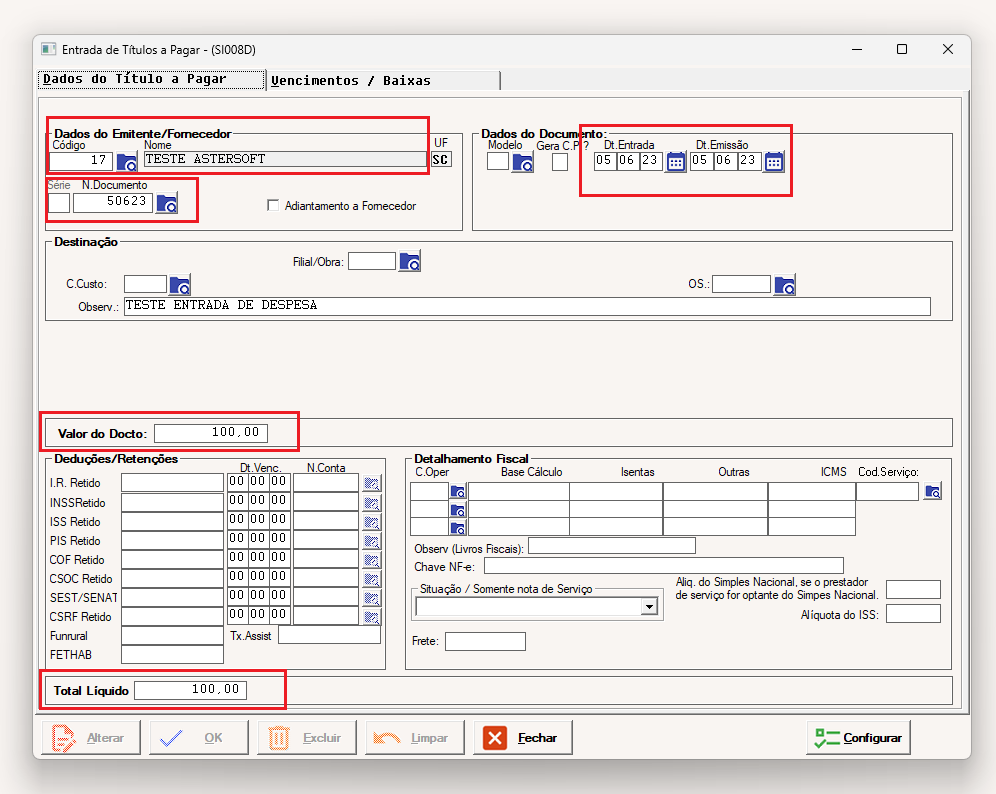Screen dimensions: 996x794
Task: Click day segment of Dt.Entrada date
Action: pyautogui.click(x=603, y=161)
